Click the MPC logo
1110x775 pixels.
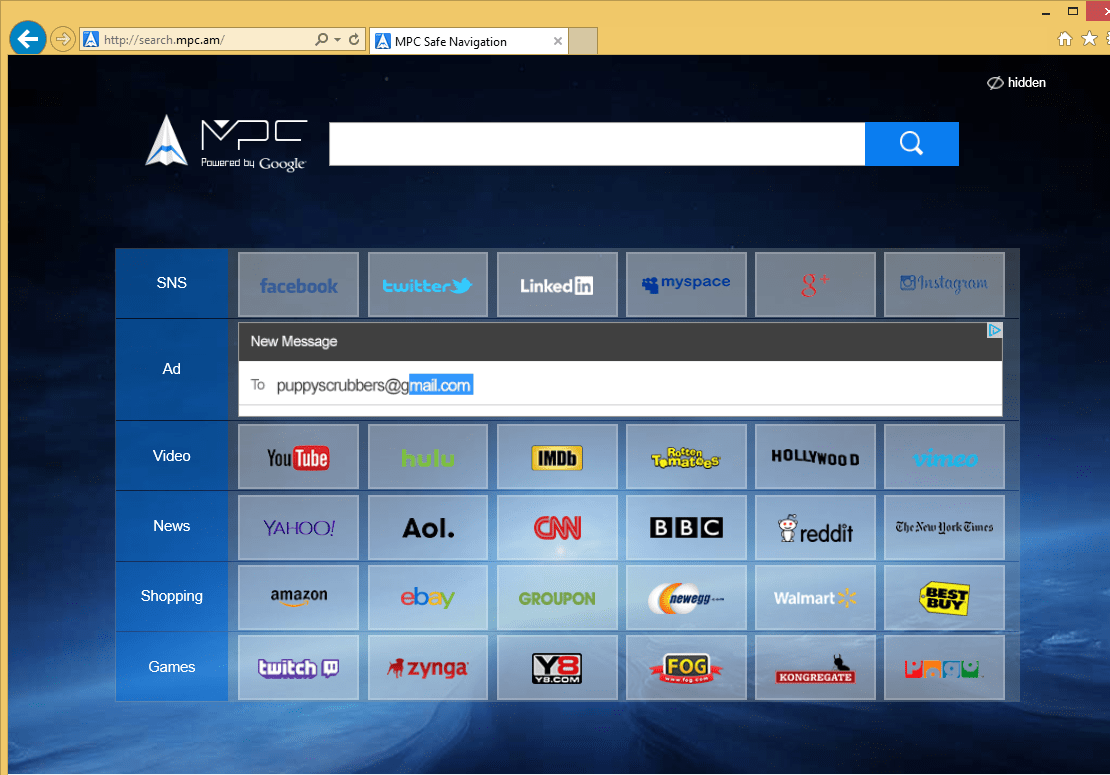coord(226,142)
